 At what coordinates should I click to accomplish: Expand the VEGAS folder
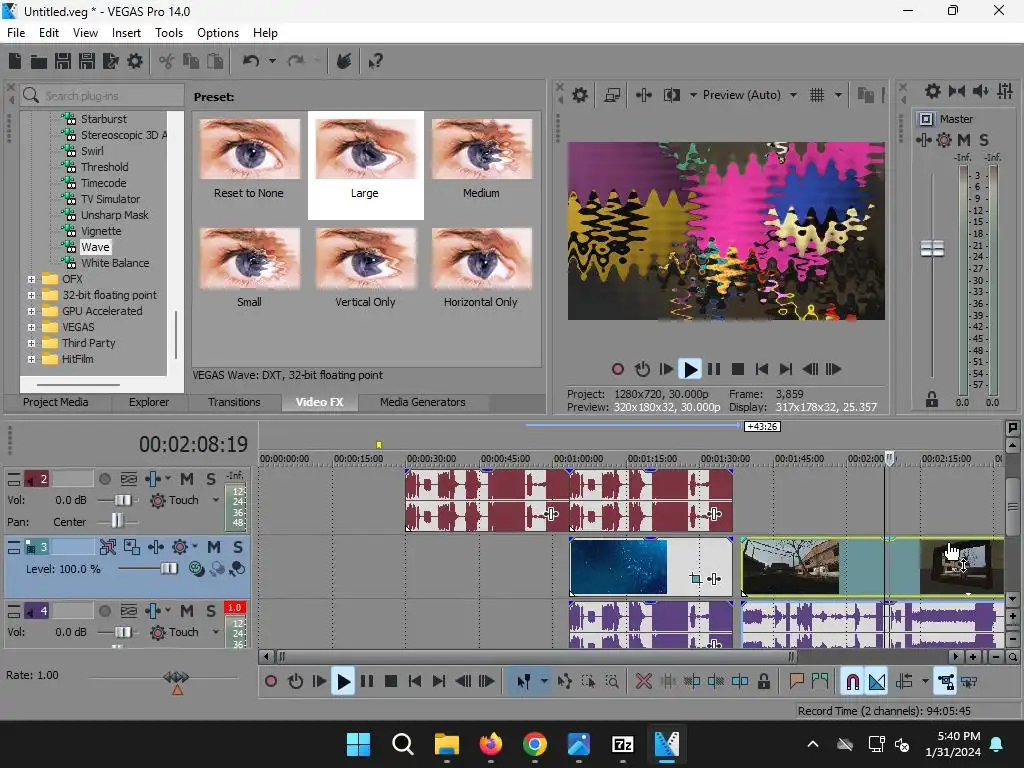[31, 327]
